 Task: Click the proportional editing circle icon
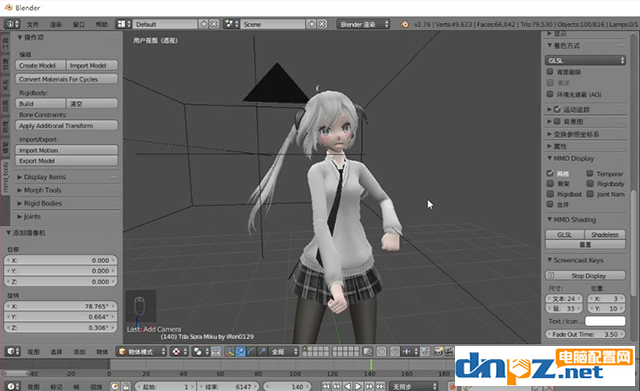point(381,351)
